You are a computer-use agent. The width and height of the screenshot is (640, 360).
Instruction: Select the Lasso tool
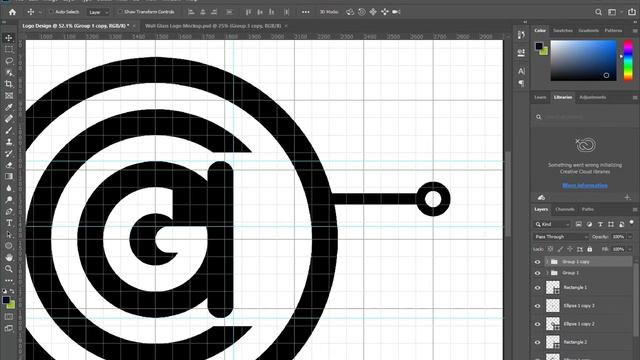pos(9,61)
